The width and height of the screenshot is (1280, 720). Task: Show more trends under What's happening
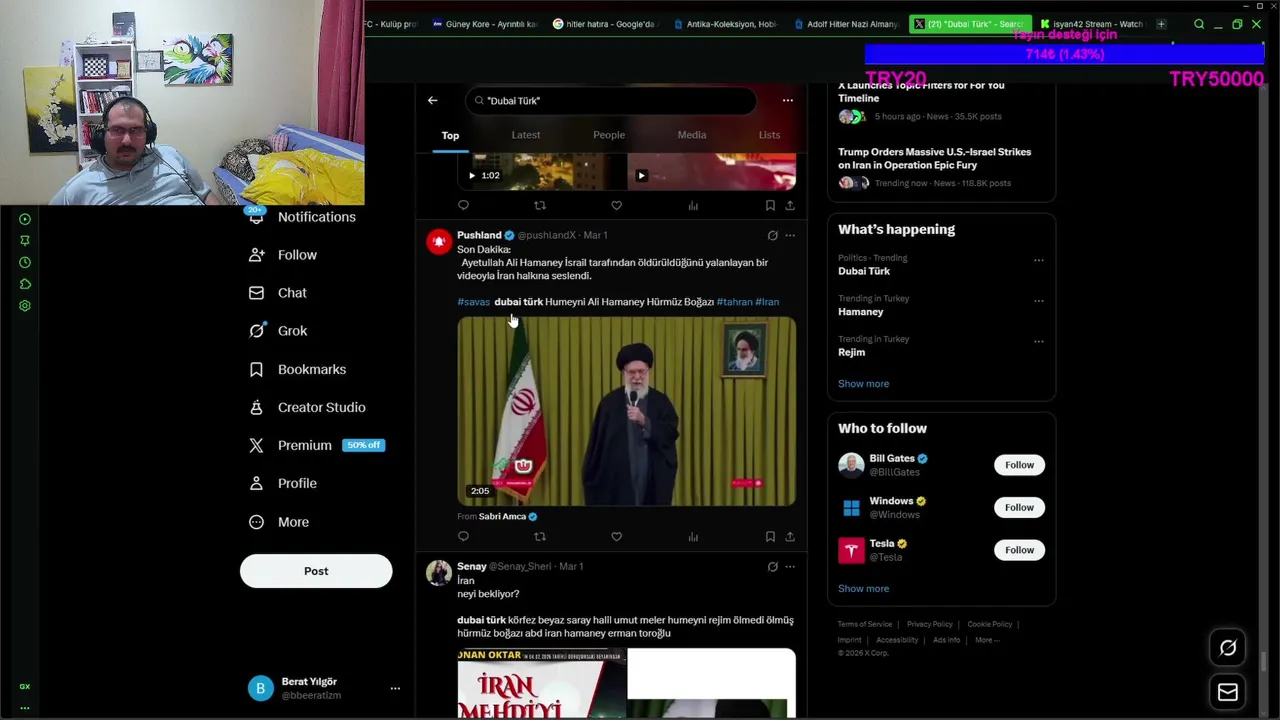tap(863, 384)
